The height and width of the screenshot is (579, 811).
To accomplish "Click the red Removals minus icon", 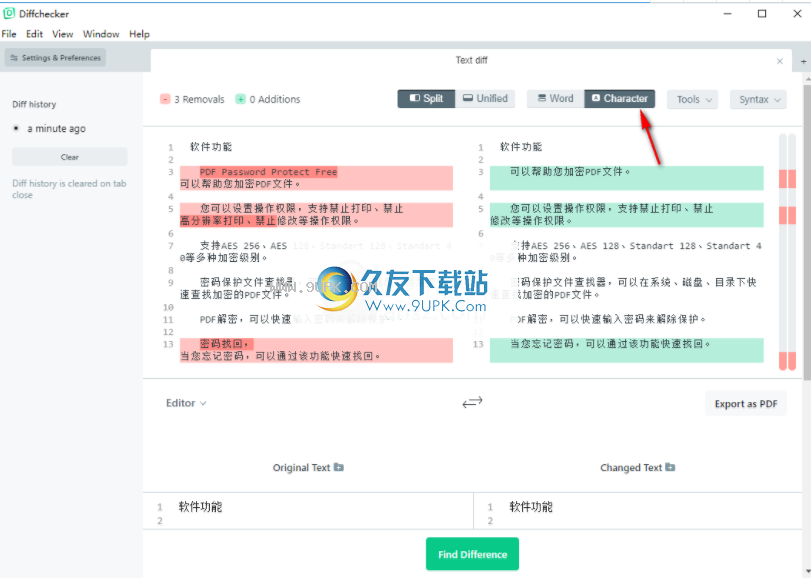I will pos(165,99).
